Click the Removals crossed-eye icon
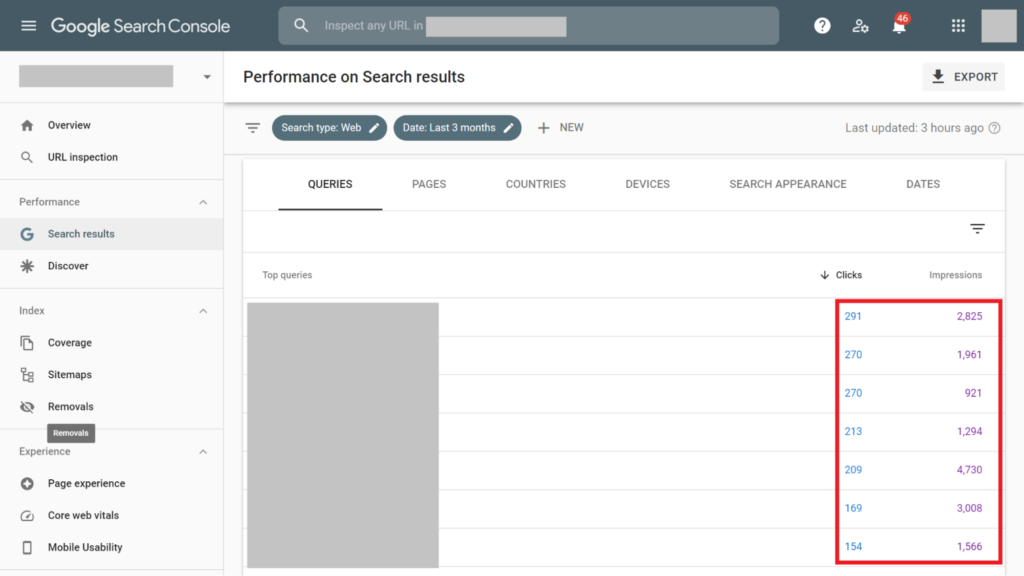 [27, 407]
